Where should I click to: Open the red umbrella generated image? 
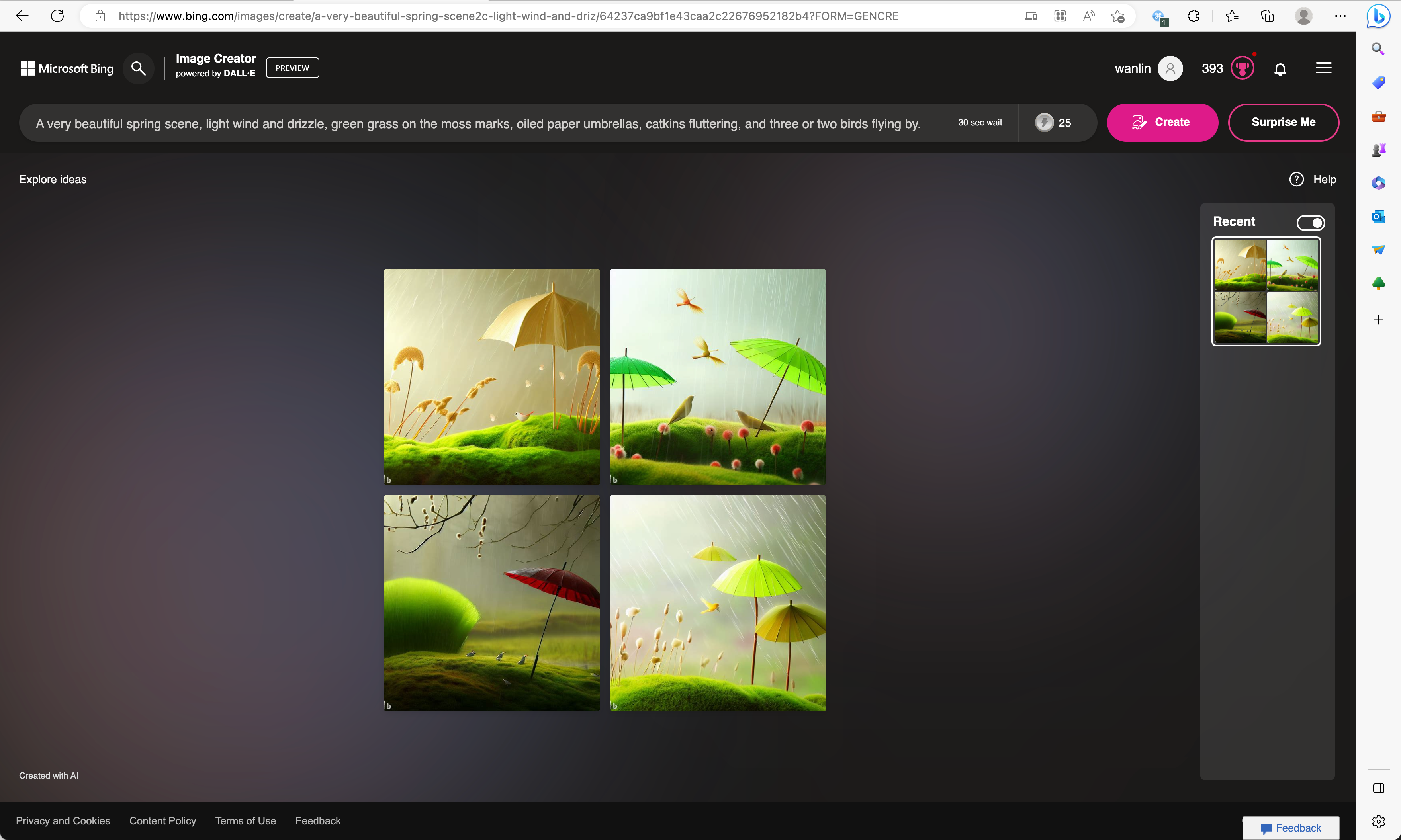491,604
